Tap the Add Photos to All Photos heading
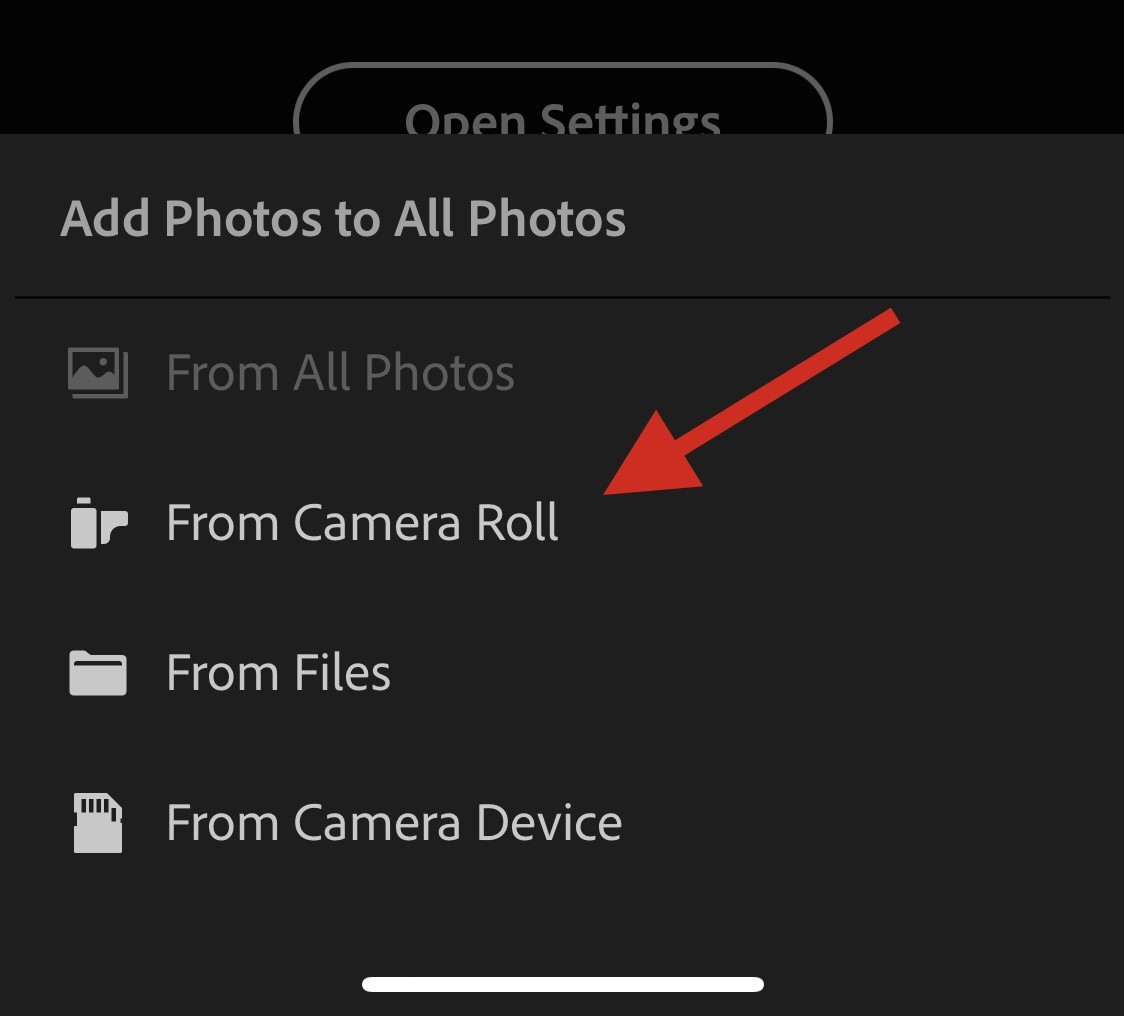 [343, 218]
